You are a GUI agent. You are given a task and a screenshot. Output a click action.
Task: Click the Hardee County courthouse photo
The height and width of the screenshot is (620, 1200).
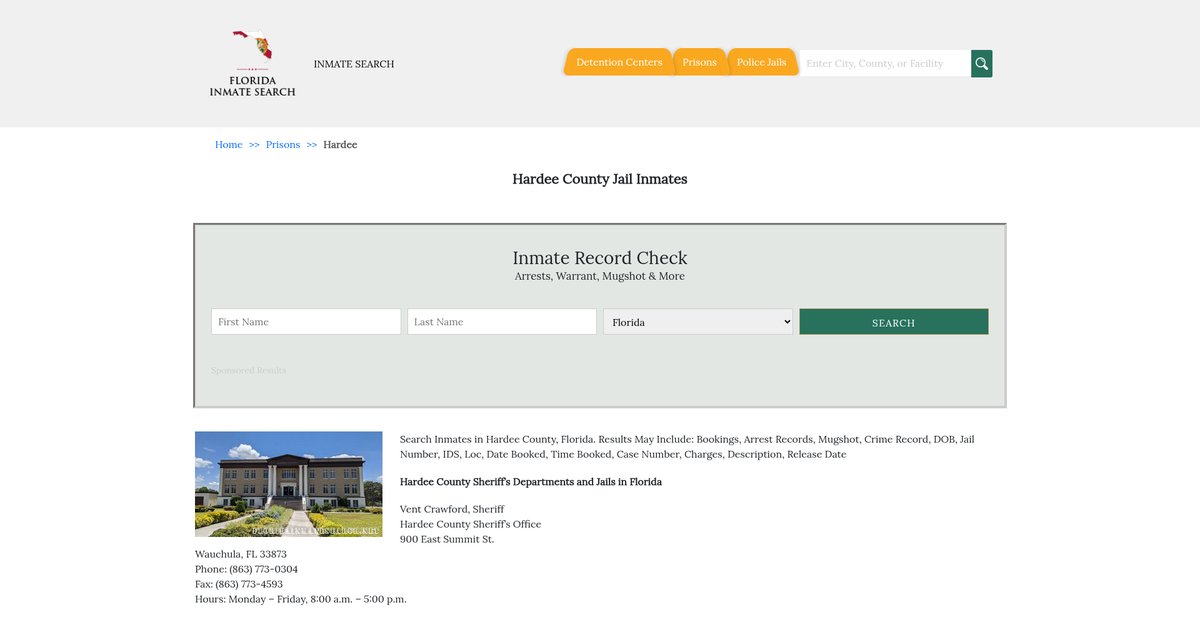coord(289,484)
